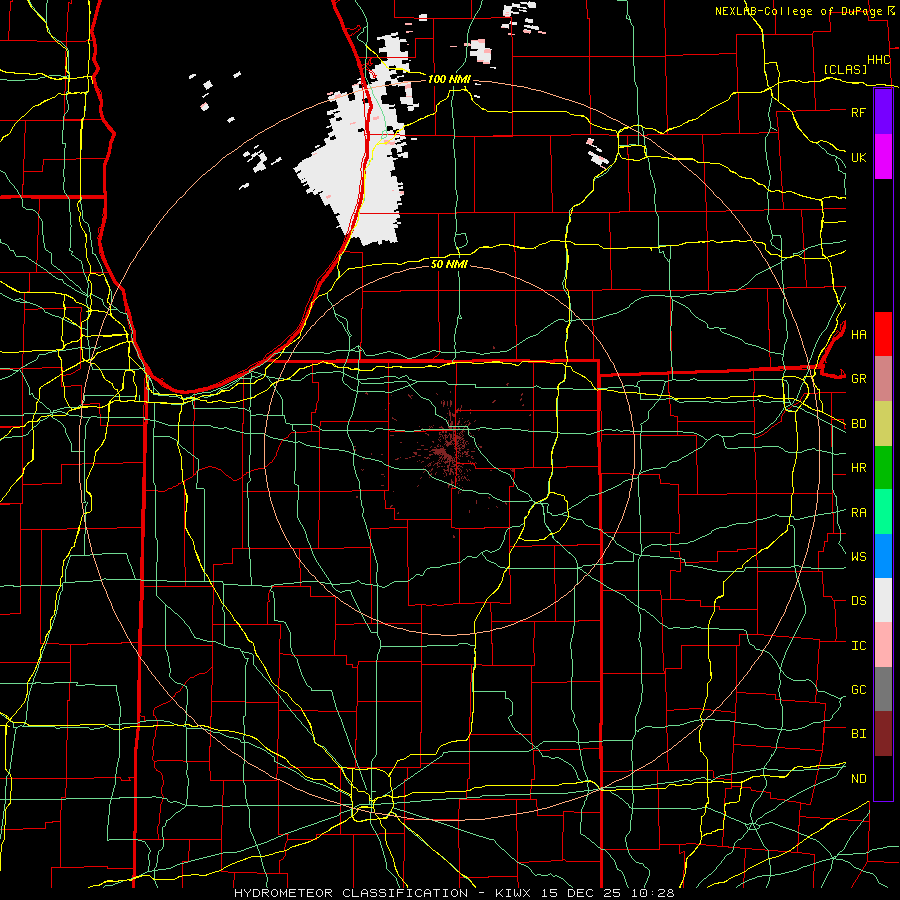The height and width of the screenshot is (900, 900).
Task: Click the GC legend label
Action: pyautogui.click(x=858, y=689)
